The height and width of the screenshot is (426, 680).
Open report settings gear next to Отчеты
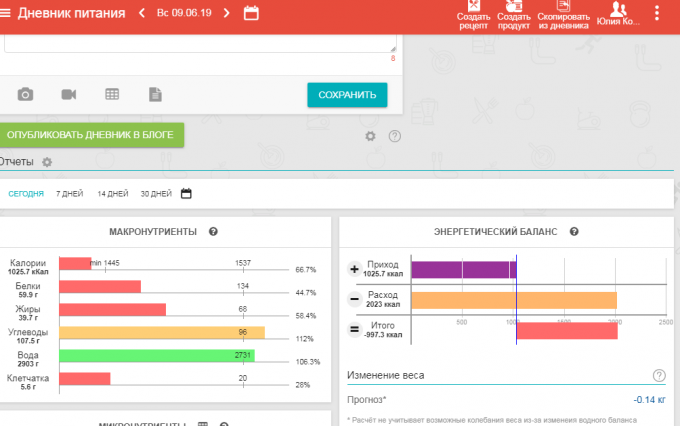46,162
